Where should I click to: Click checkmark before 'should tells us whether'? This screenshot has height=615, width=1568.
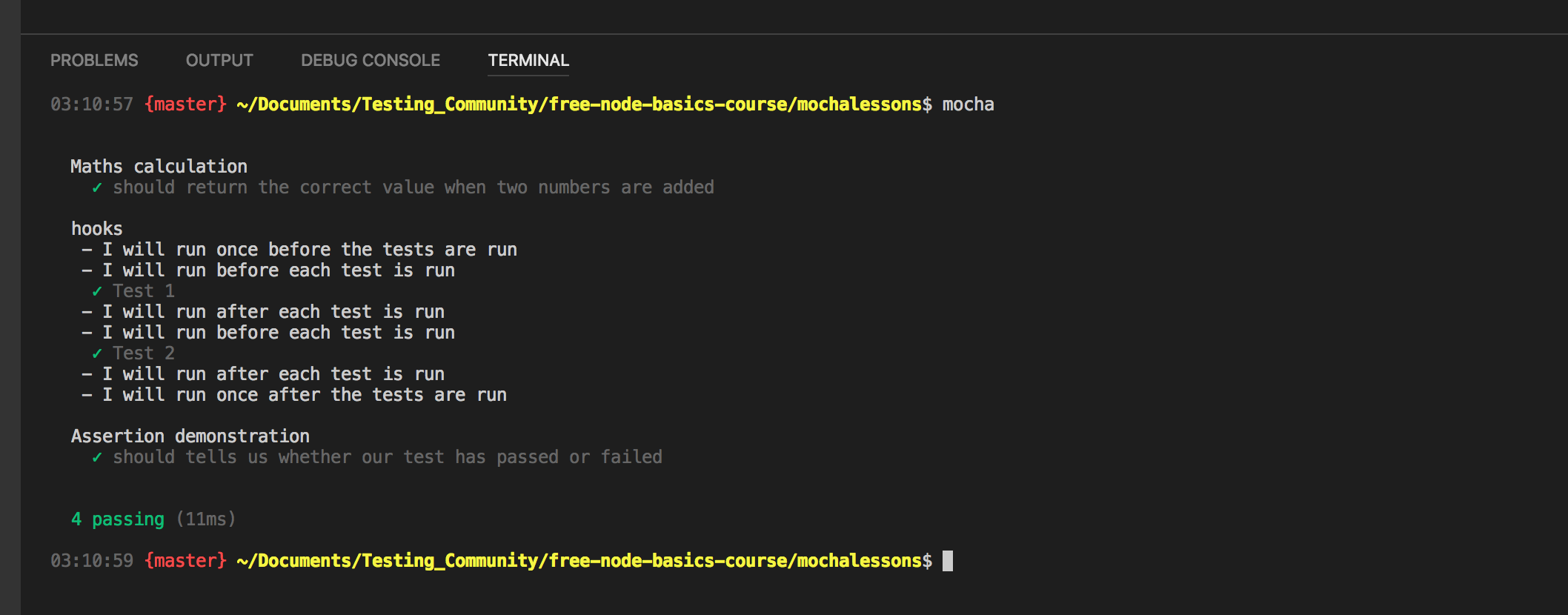click(97, 458)
